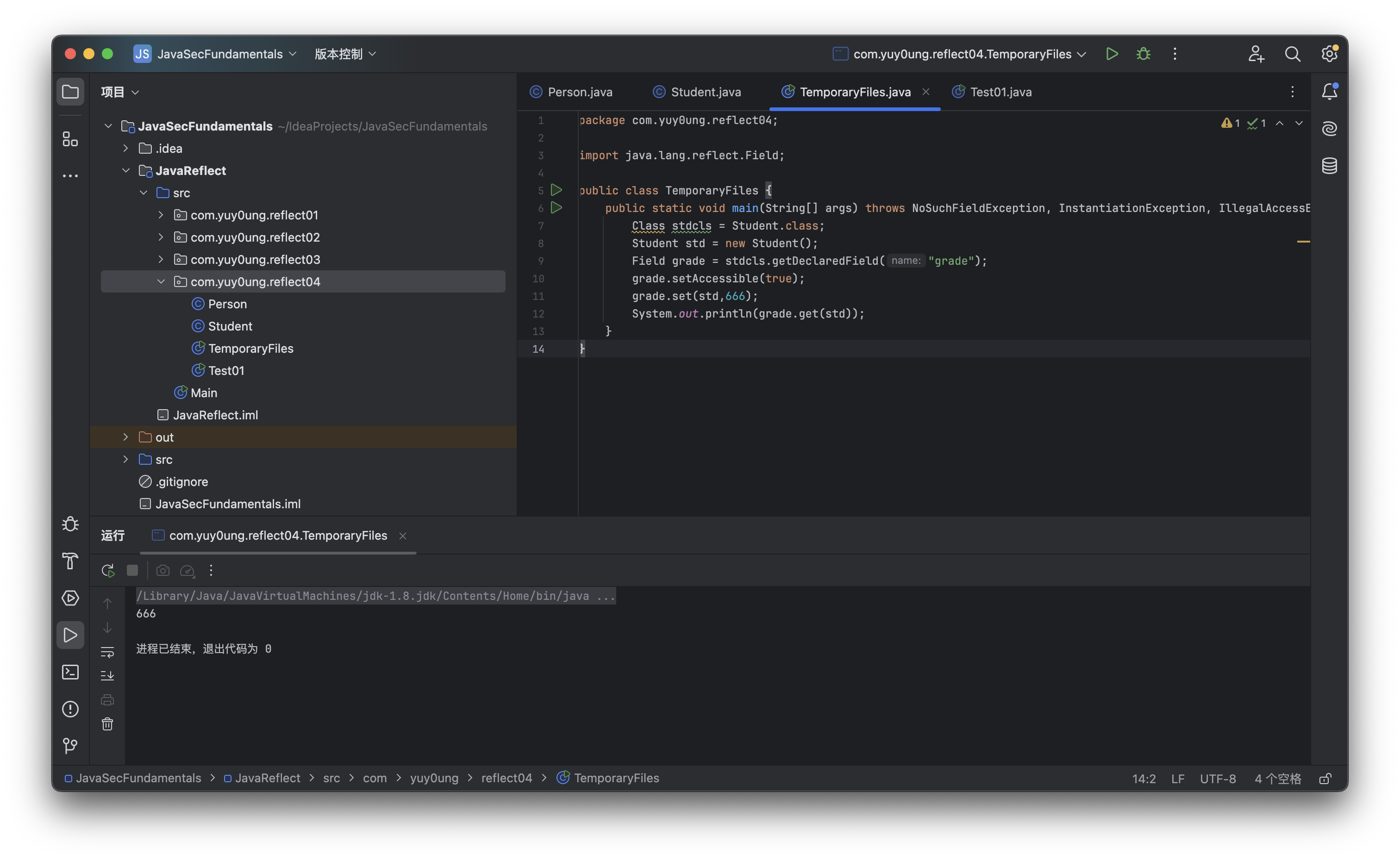This screenshot has height=860, width=1400.
Task: Open the Git version control tool window
Action: coord(70,746)
